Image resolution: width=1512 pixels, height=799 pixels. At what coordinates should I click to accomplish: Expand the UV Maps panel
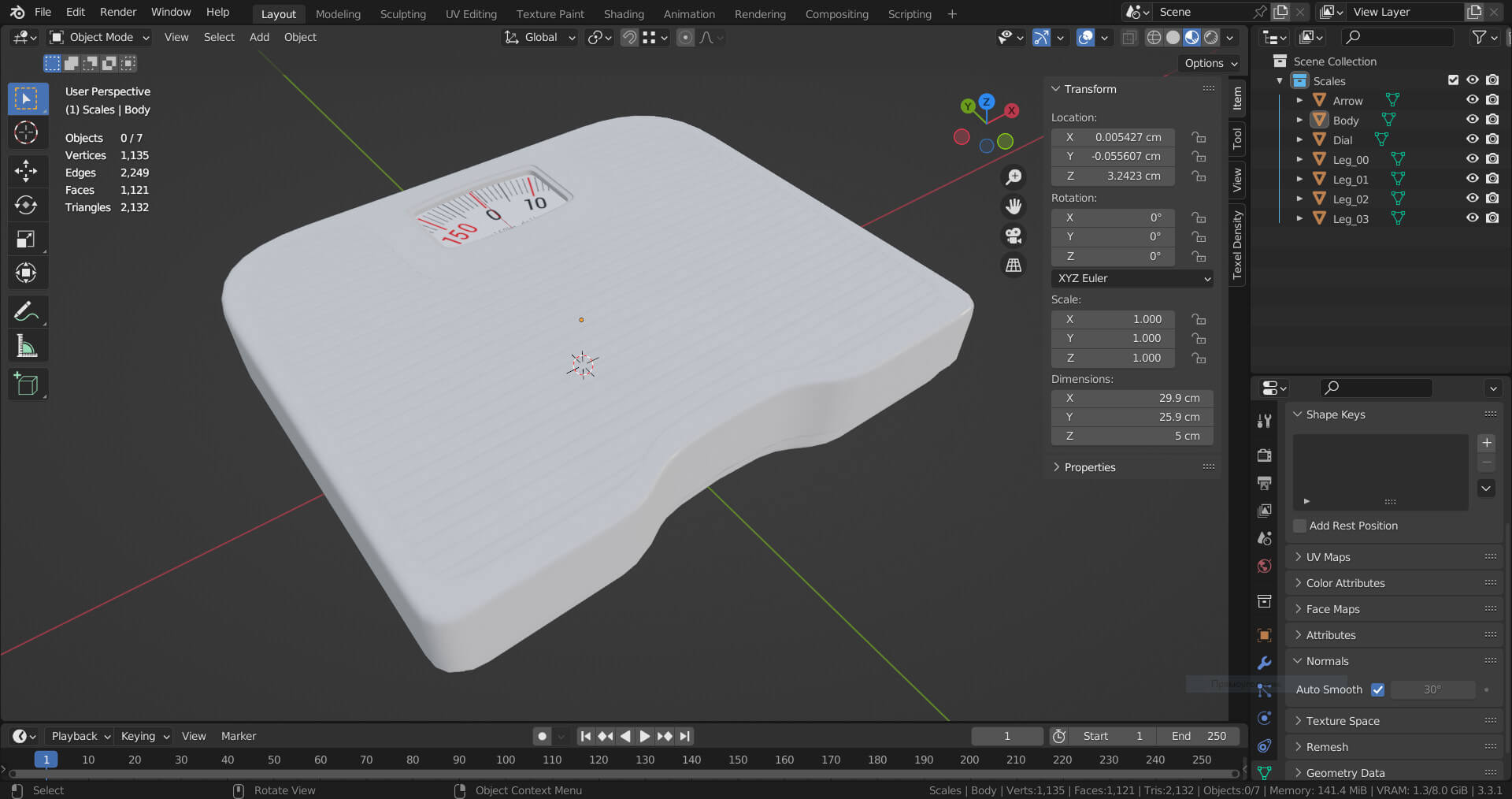click(1328, 557)
